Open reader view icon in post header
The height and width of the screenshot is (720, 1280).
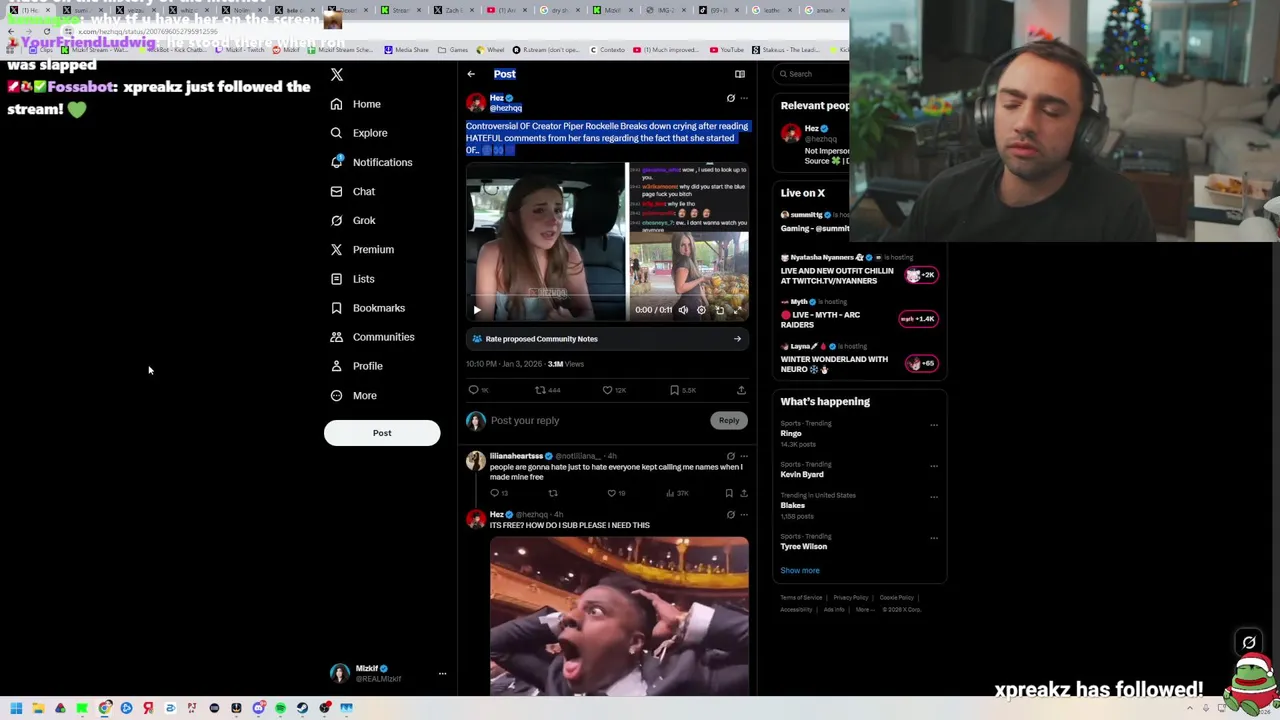coord(740,74)
